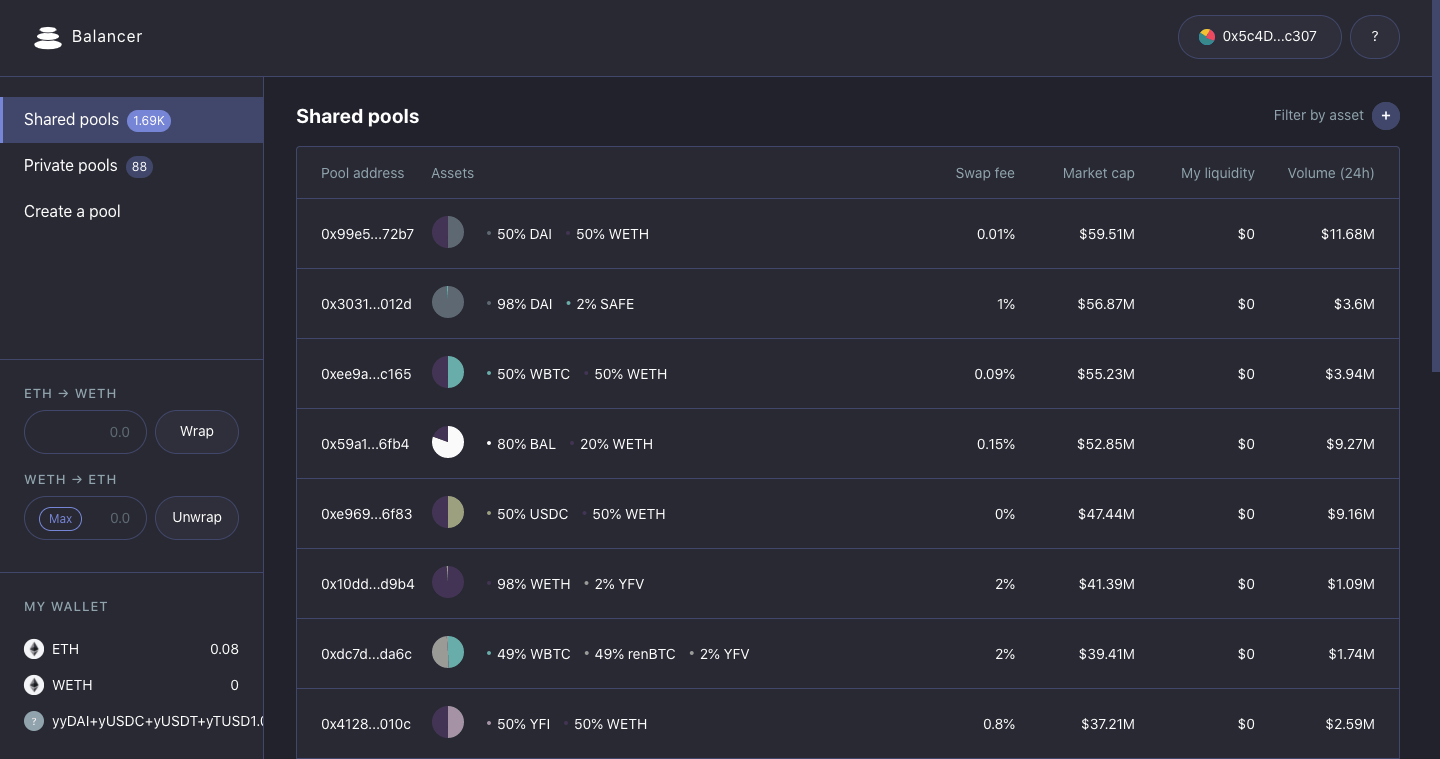This screenshot has height=759, width=1440.
Task: Click the Shared pools page heading
Action: (x=358, y=116)
